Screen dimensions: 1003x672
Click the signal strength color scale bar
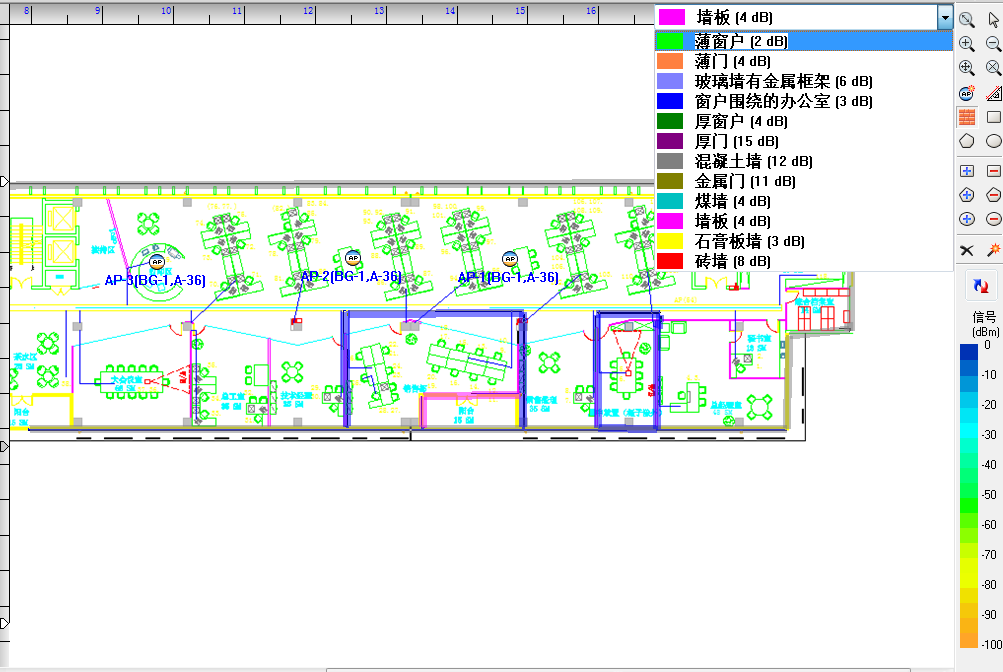[968, 495]
